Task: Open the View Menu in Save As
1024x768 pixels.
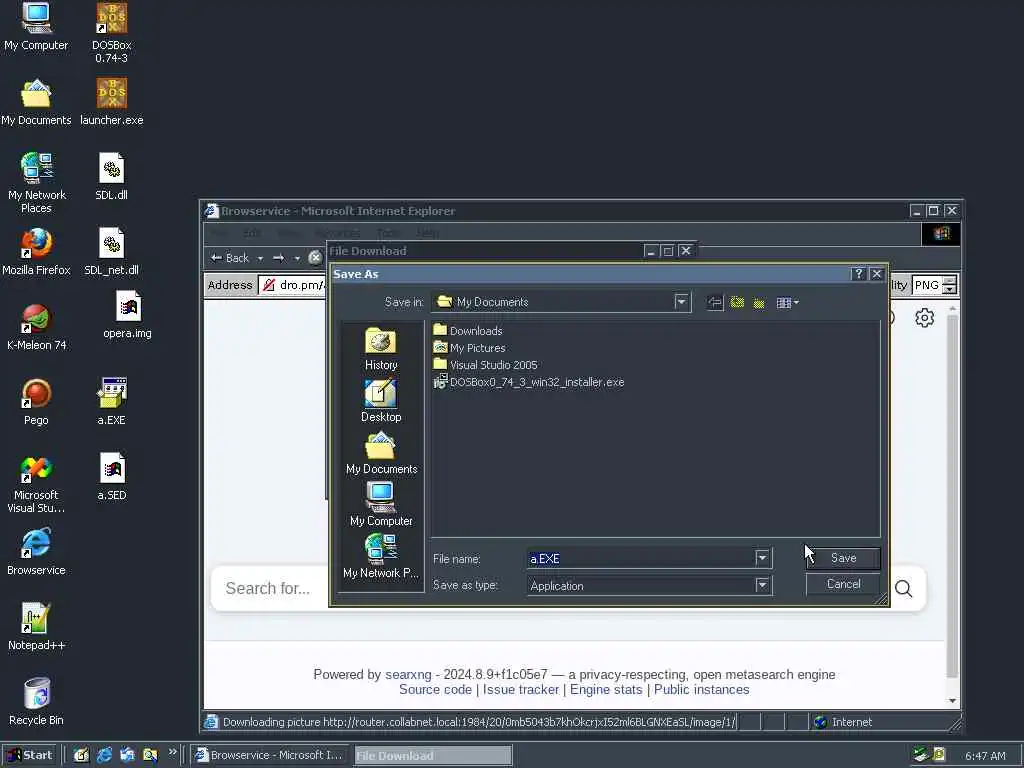Action: click(x=787, y=302)
